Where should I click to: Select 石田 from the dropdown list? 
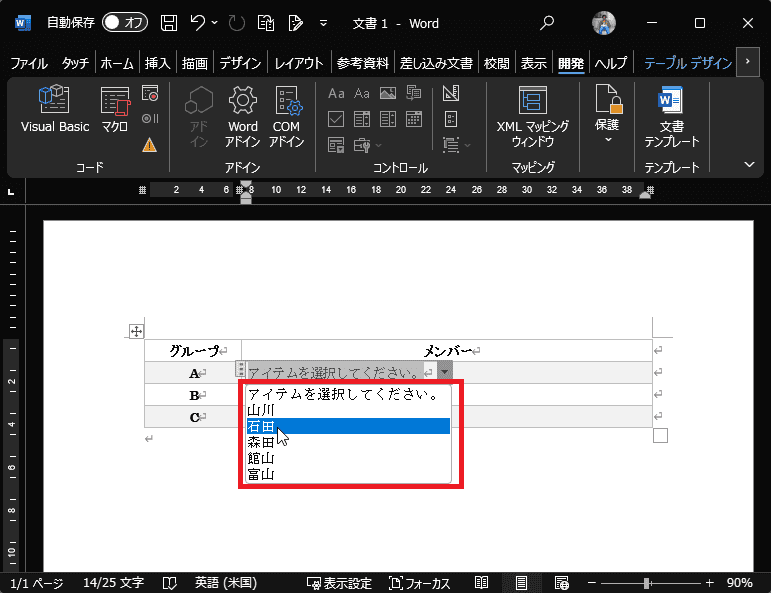coord(348,426)
